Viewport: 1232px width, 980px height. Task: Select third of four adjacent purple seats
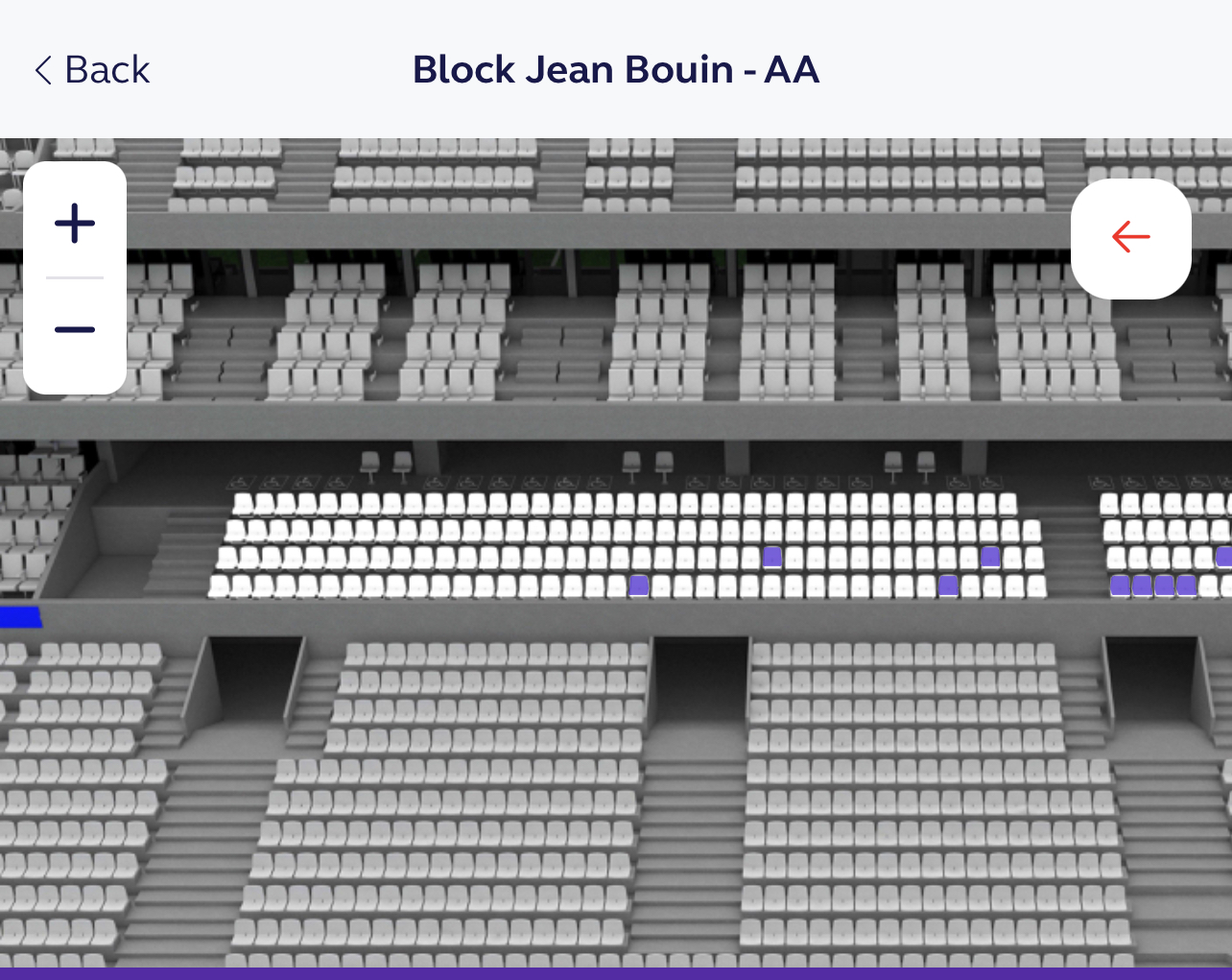coord(1164,585)
